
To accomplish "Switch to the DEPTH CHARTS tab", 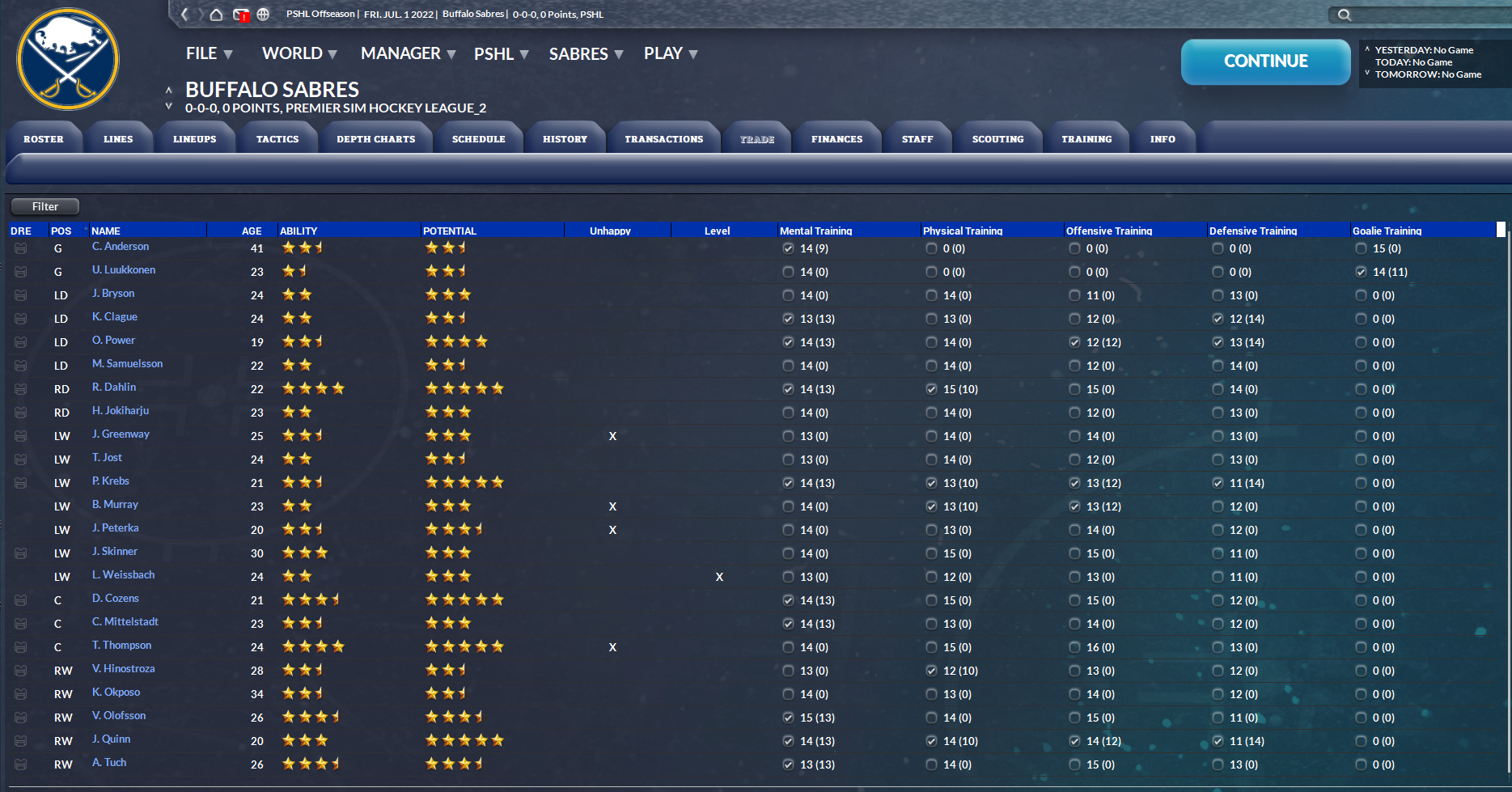I will (376, 139).
